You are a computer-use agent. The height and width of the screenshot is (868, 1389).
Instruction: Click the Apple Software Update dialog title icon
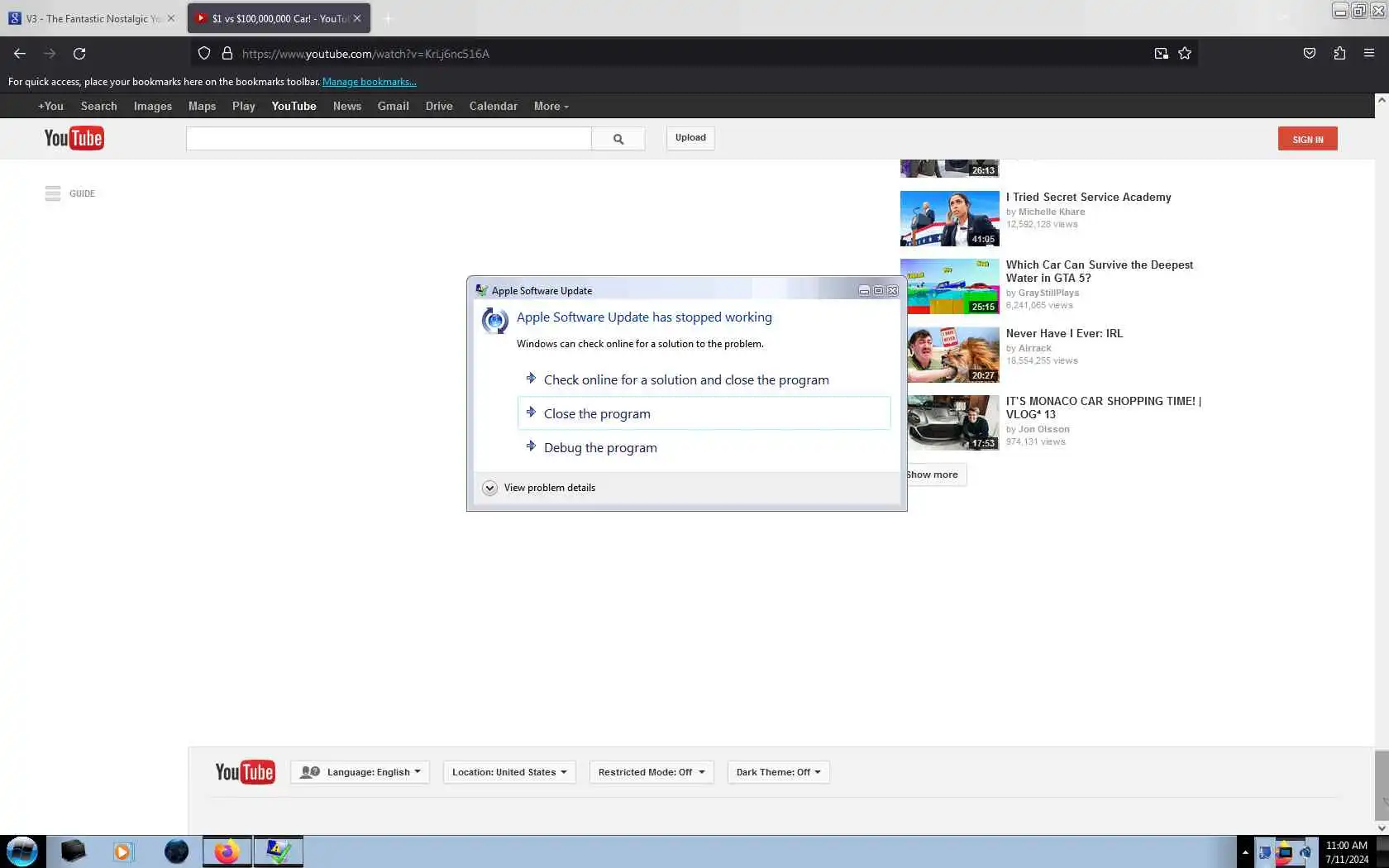(482, 290)
